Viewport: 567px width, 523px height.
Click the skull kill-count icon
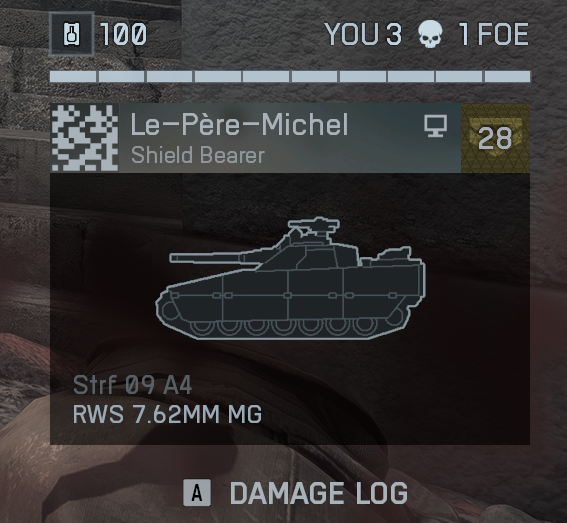(430, 34)
